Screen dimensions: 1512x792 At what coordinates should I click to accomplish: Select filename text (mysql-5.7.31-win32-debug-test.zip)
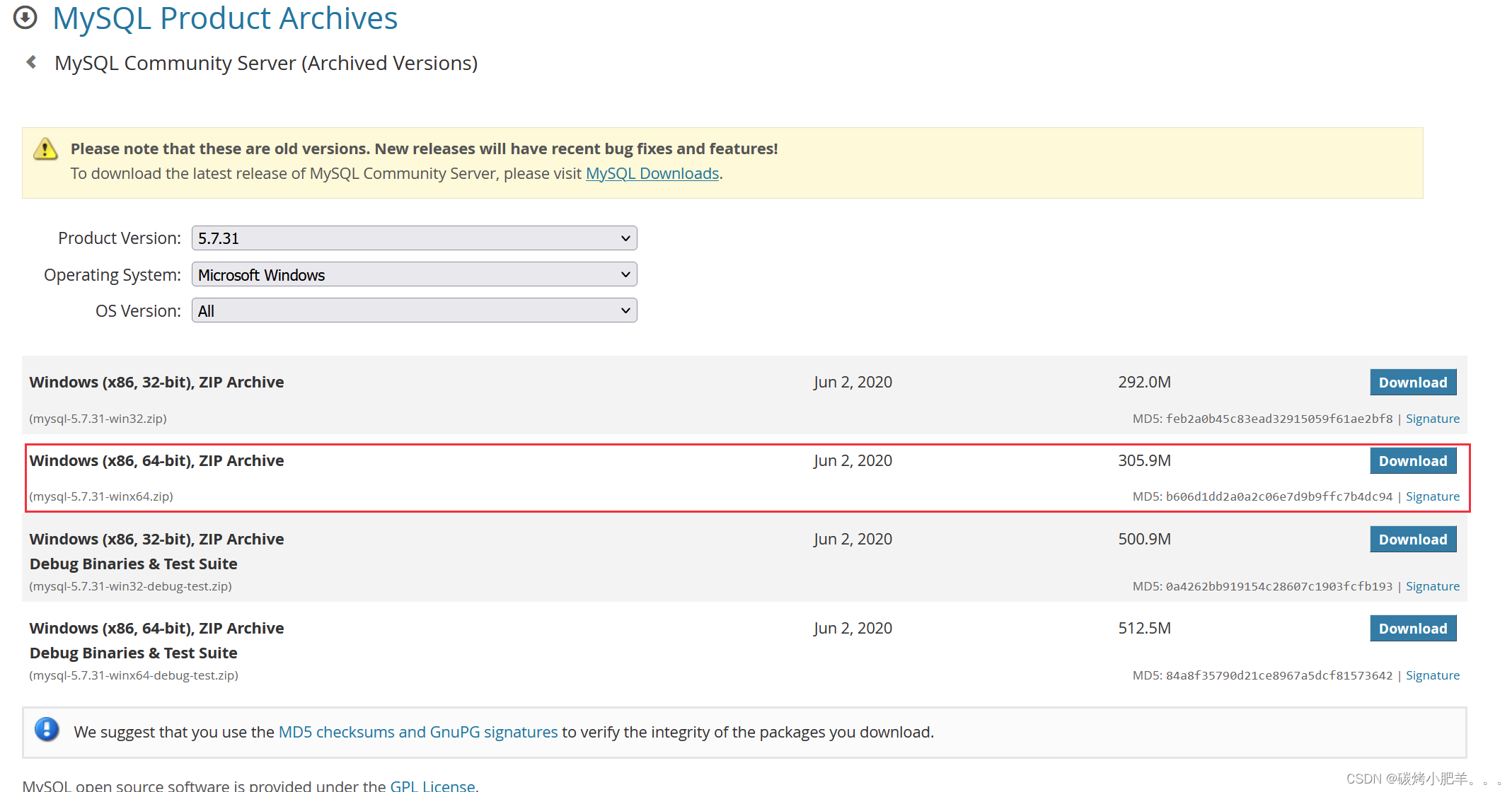130,586
